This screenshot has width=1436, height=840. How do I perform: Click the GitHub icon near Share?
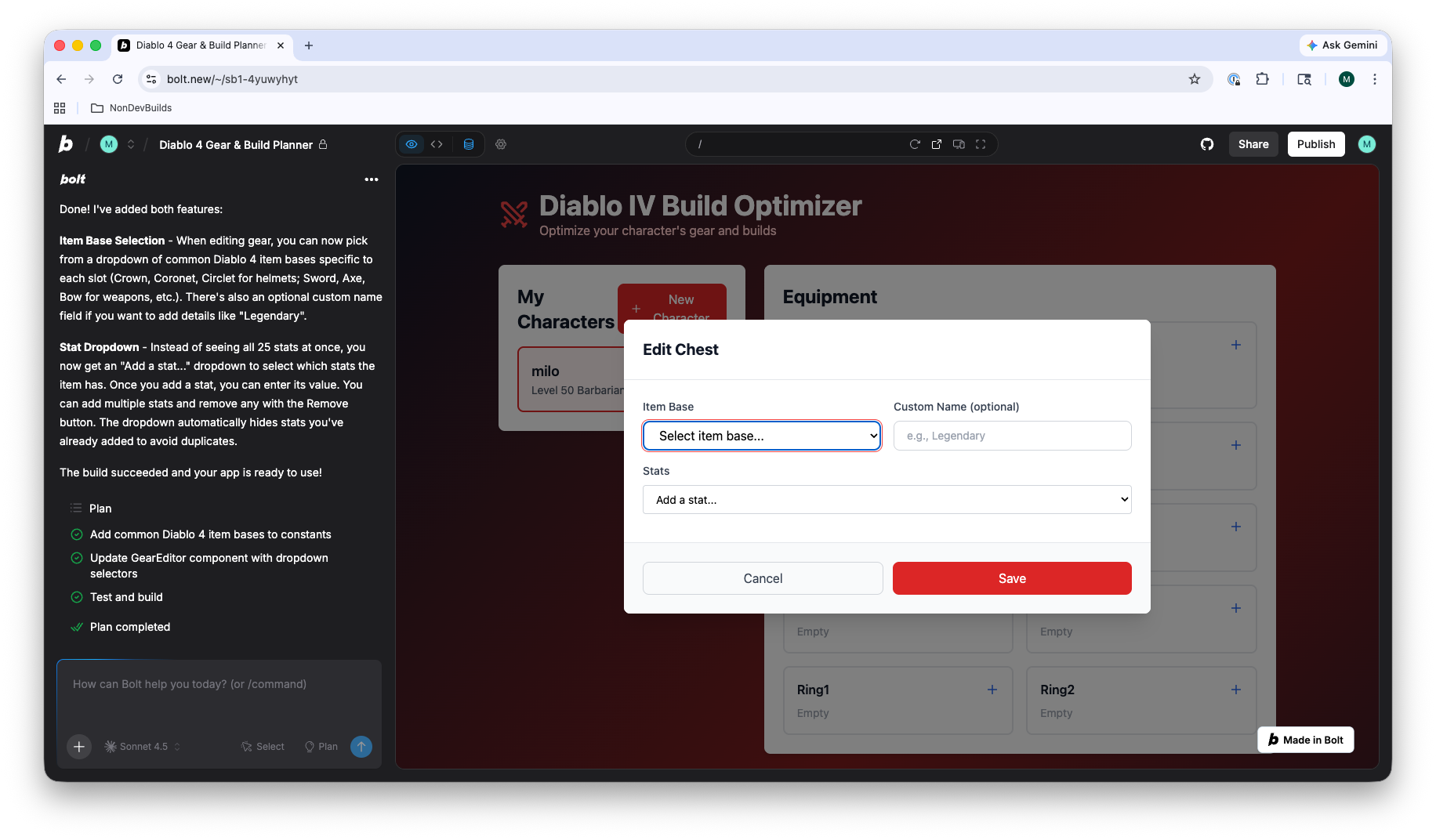[x=1207, y=144]
